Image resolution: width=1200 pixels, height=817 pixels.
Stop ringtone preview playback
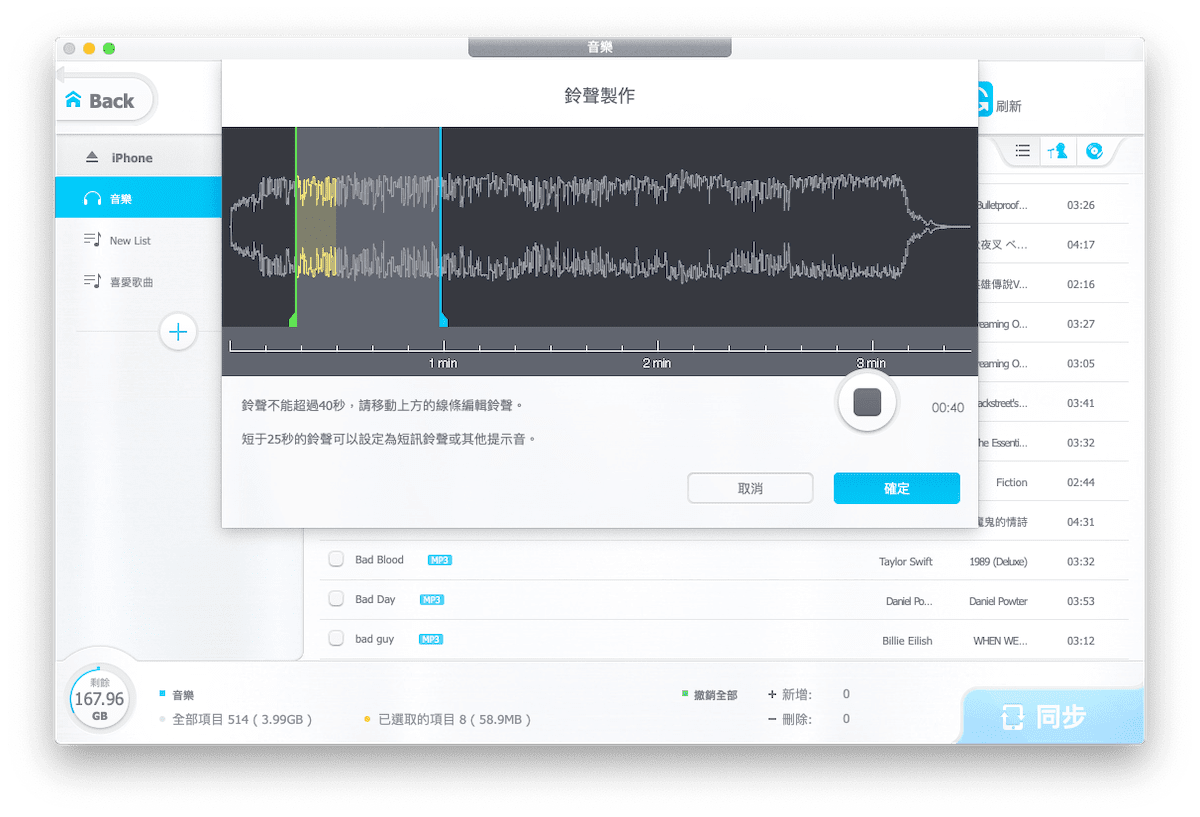point(867,402)
